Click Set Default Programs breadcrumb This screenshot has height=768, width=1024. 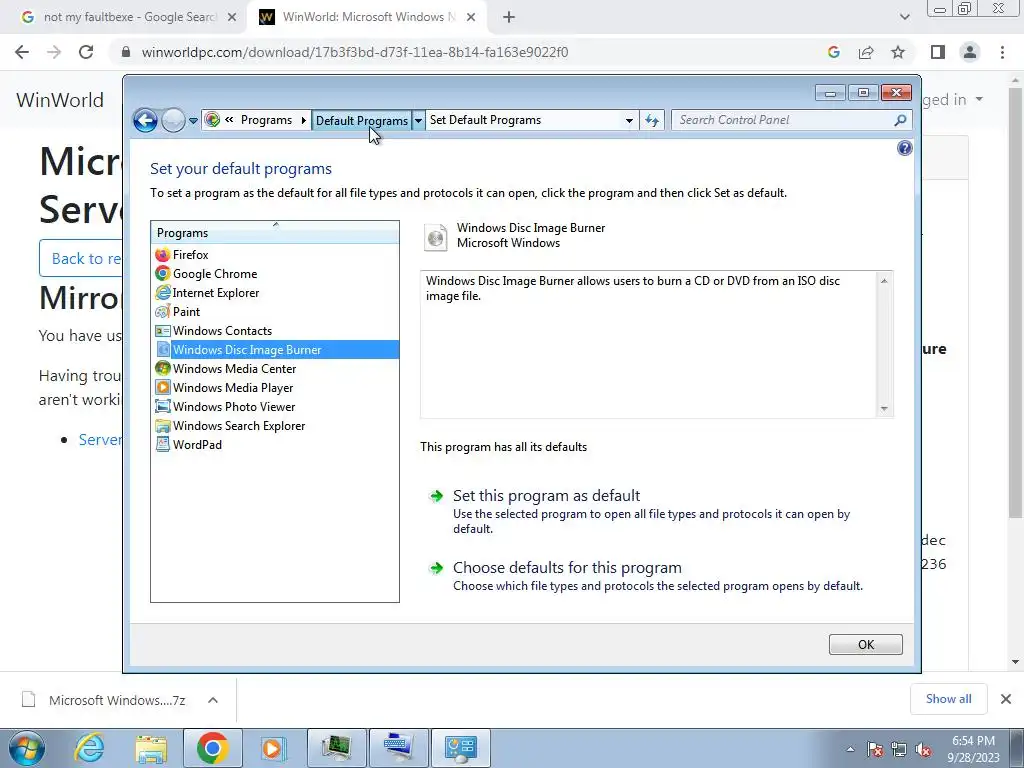[x=485, y=120]
